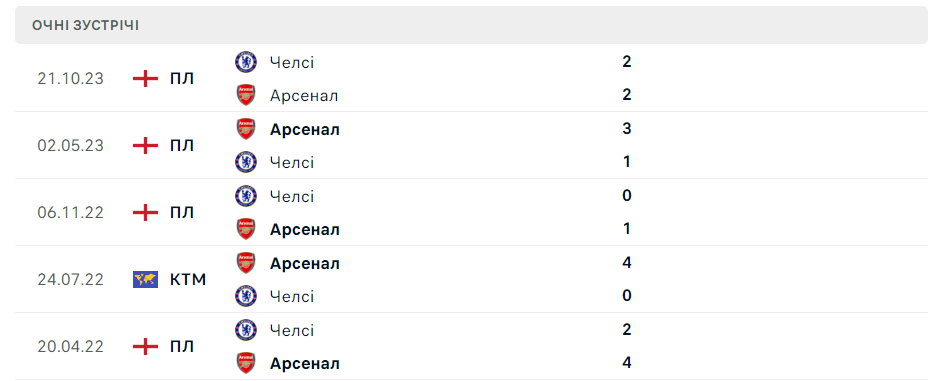
Task: Click world map icon beside КТМ
Action: click(145, 280)
